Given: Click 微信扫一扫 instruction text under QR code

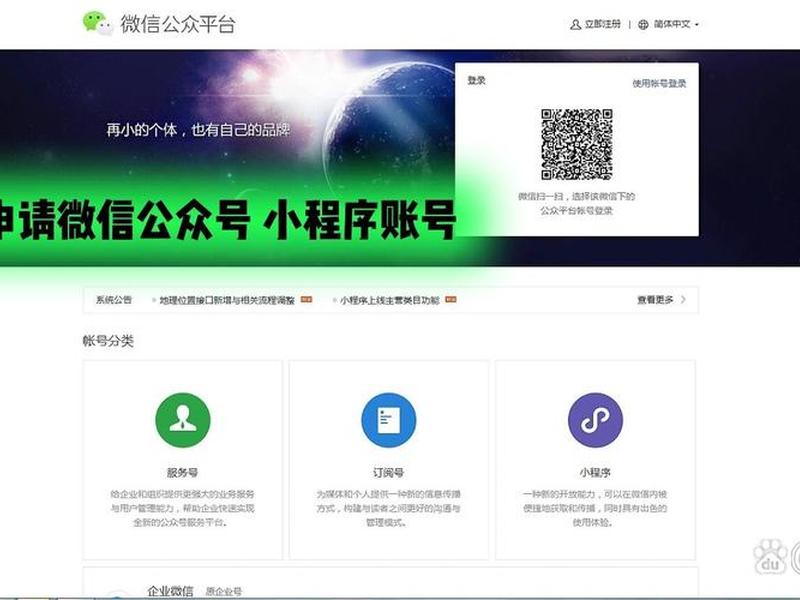Looking at the screenshot, I should coord(577,203).
